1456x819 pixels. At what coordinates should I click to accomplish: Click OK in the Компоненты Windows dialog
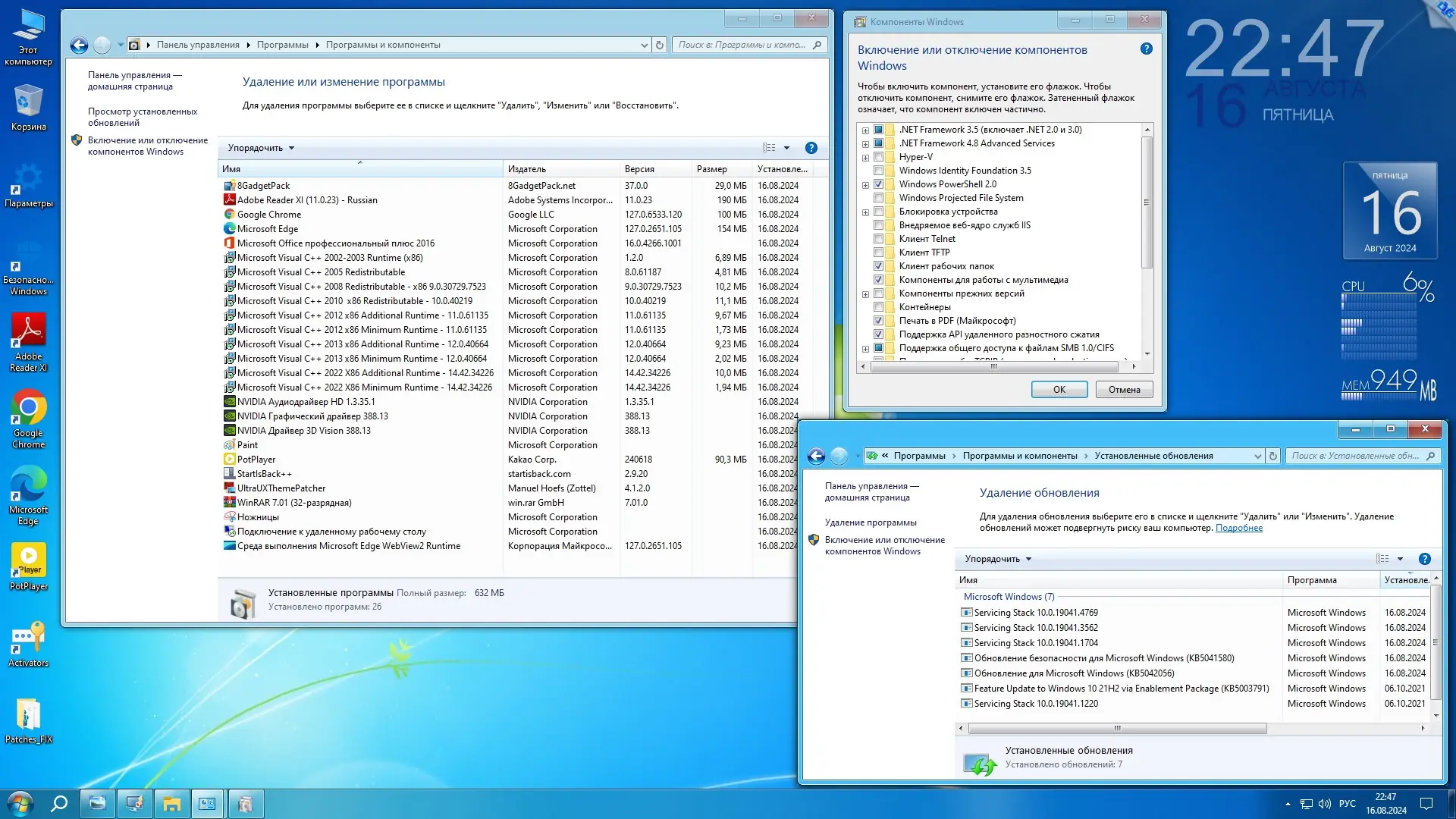pyautogui.click(x=1059, y=389)
